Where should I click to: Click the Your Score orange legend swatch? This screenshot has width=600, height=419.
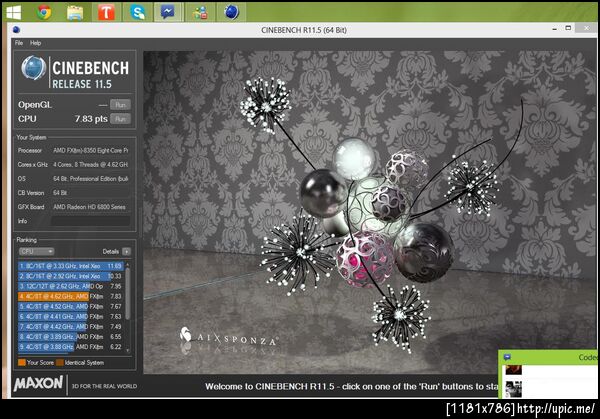22,362
